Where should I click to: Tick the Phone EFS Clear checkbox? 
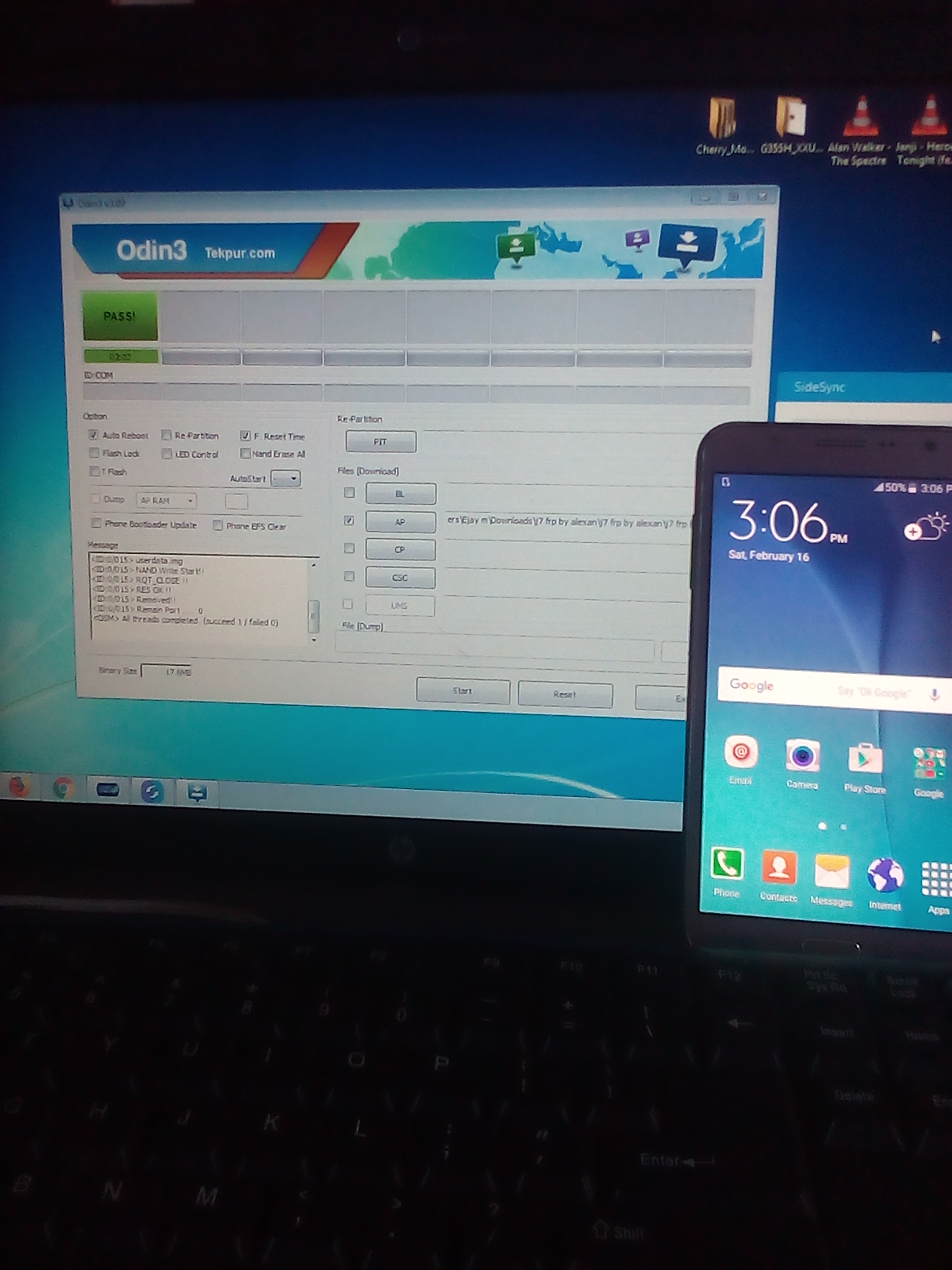[x=218, y=525]
